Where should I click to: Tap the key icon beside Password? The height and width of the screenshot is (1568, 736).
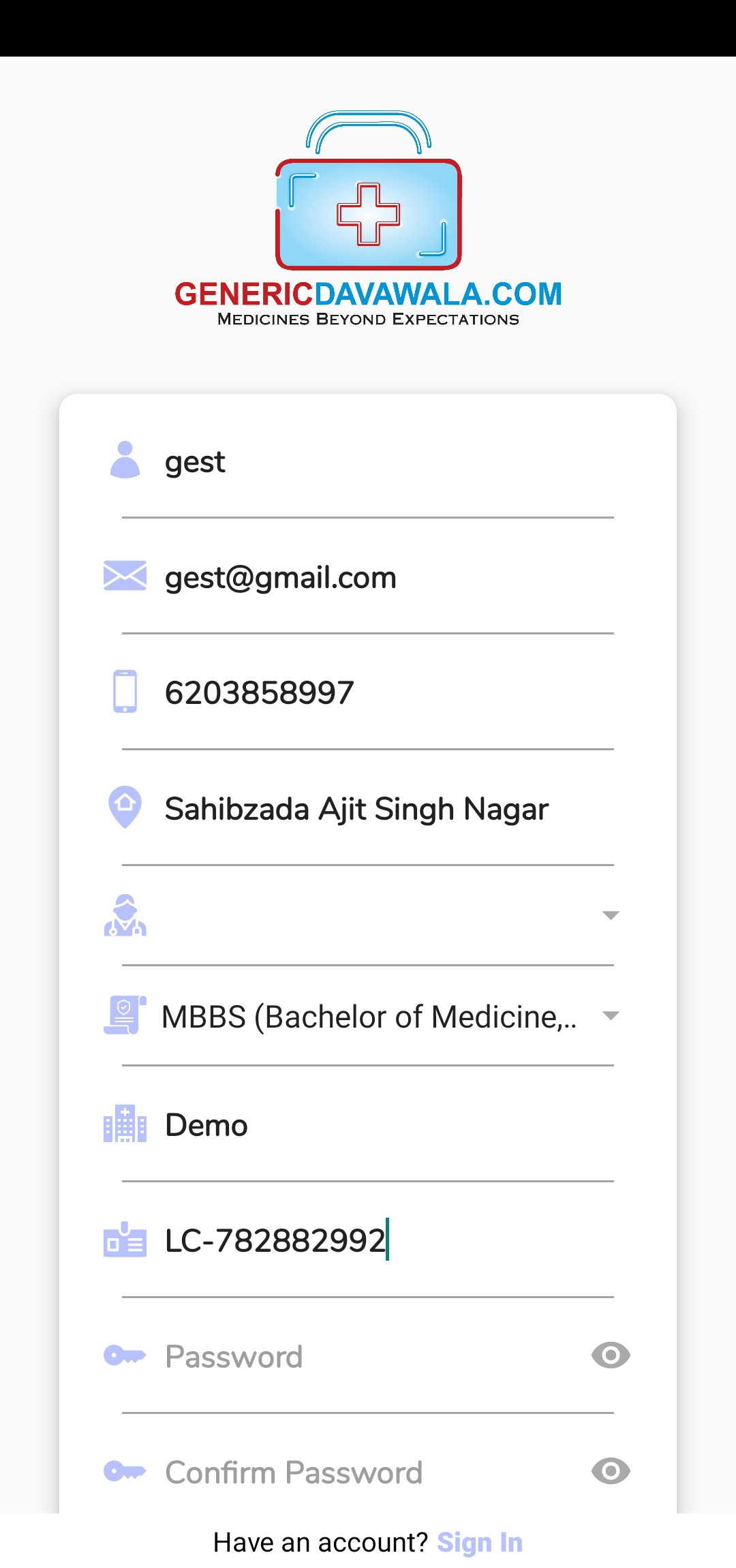coord(125,1355)
